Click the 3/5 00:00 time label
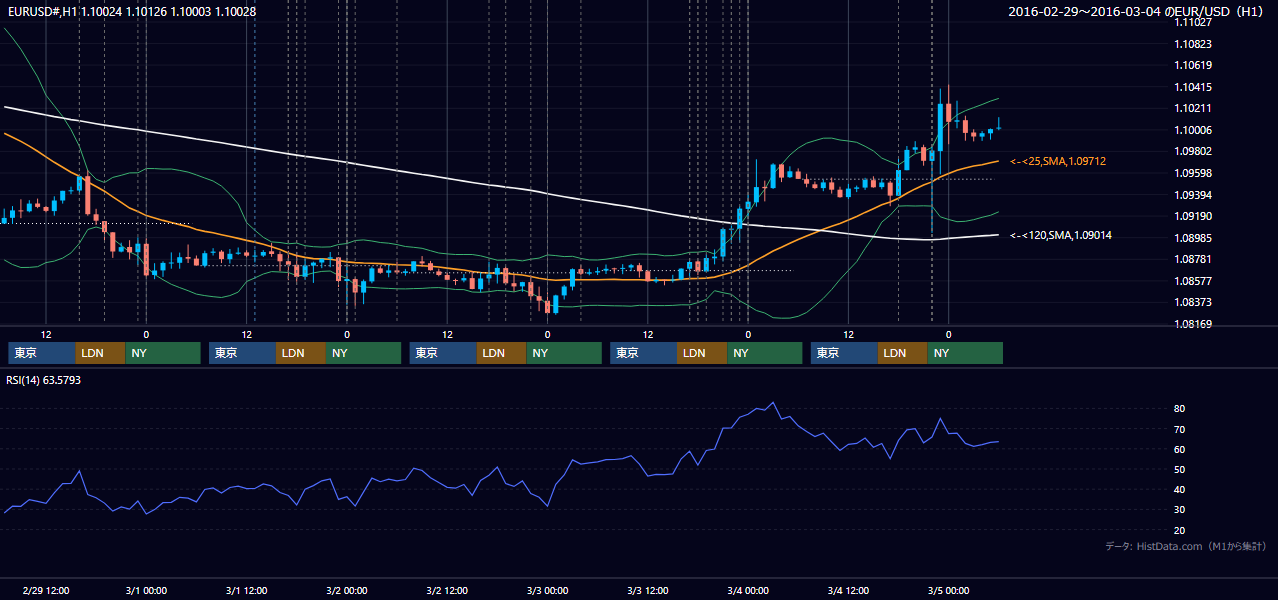Viewport: 1278px width, 600px height. (948, 591)
